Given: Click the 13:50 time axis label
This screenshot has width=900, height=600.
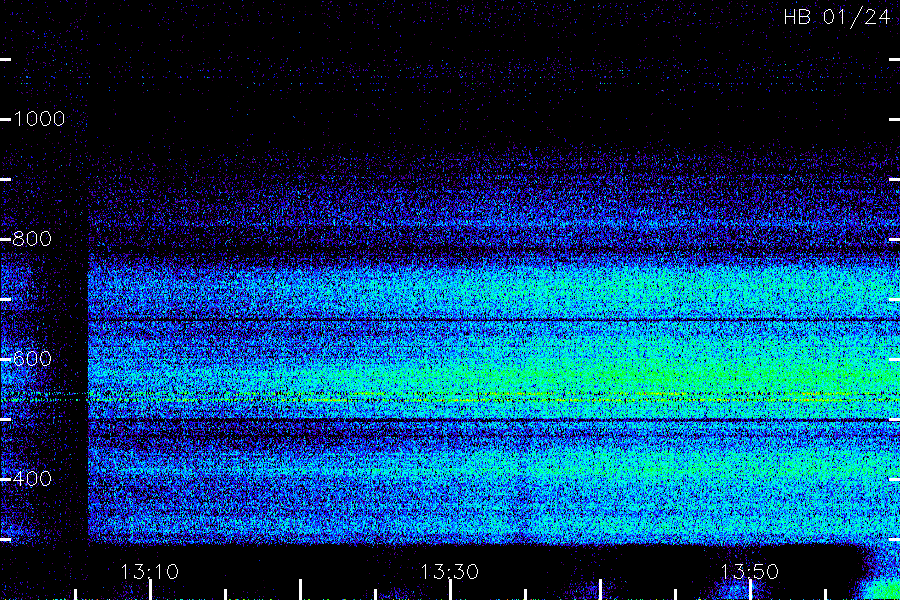Looking at the screenshot, I should click(x=750, y=572).
